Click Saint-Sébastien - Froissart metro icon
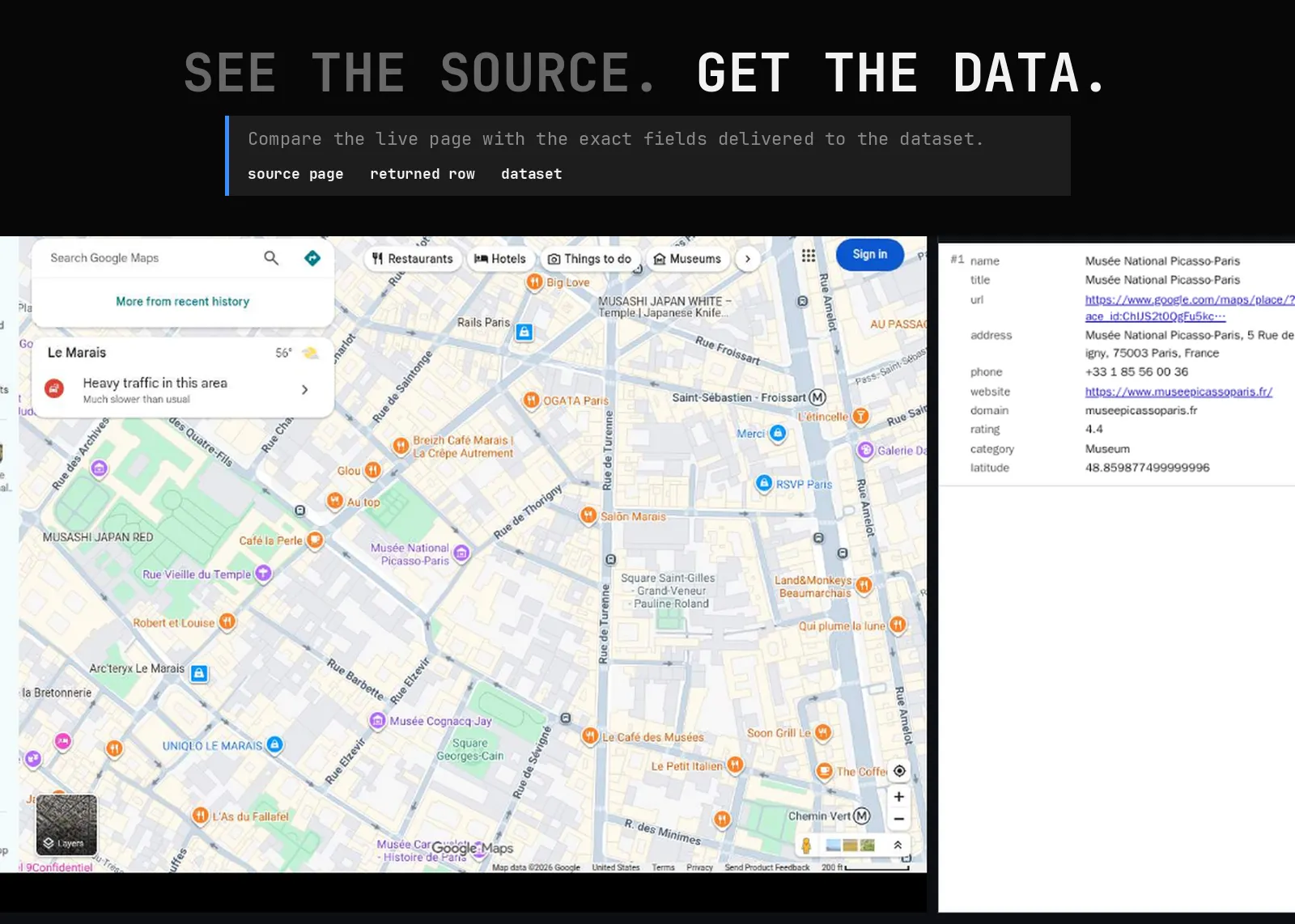The height and width of the screenshot is (924, 1295). click(817, 397)
